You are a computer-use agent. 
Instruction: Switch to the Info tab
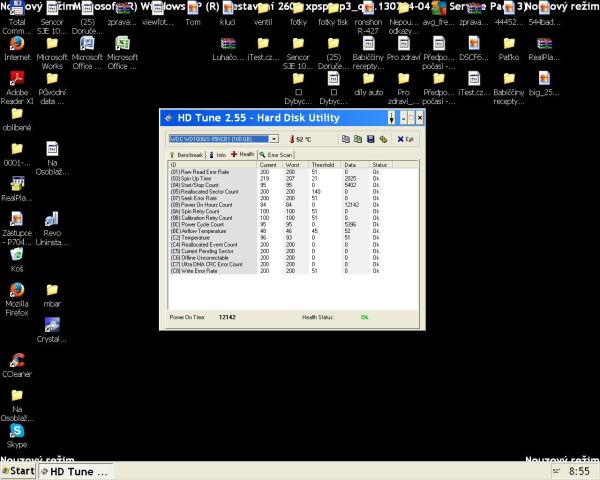click(x=217, y=155)
